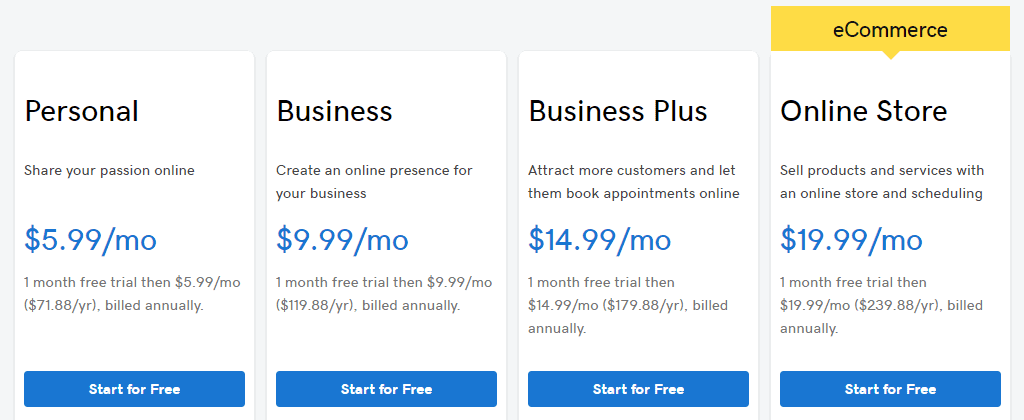The height and width of the screenshot is (420, 1024).
Task: Select the Business Plus heading
Action: click(x=618, y=112)
